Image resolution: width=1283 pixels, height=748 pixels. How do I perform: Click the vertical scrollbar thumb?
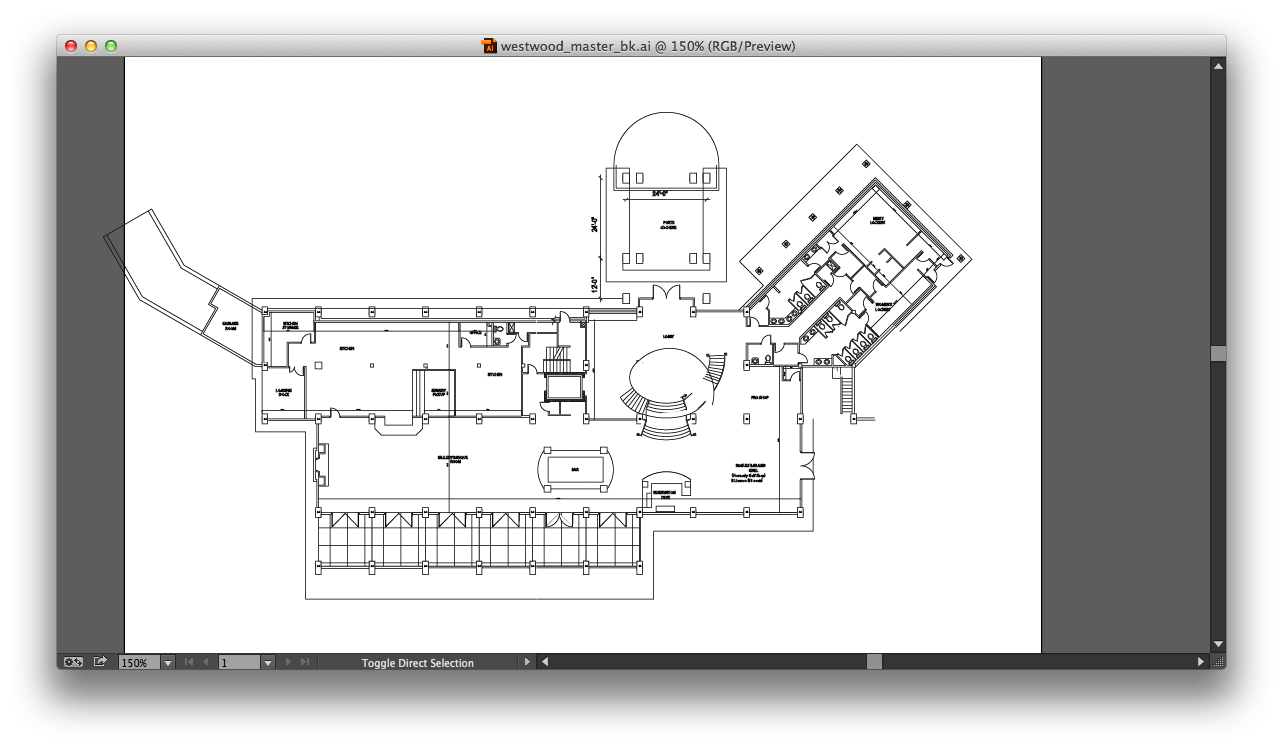1218,353
